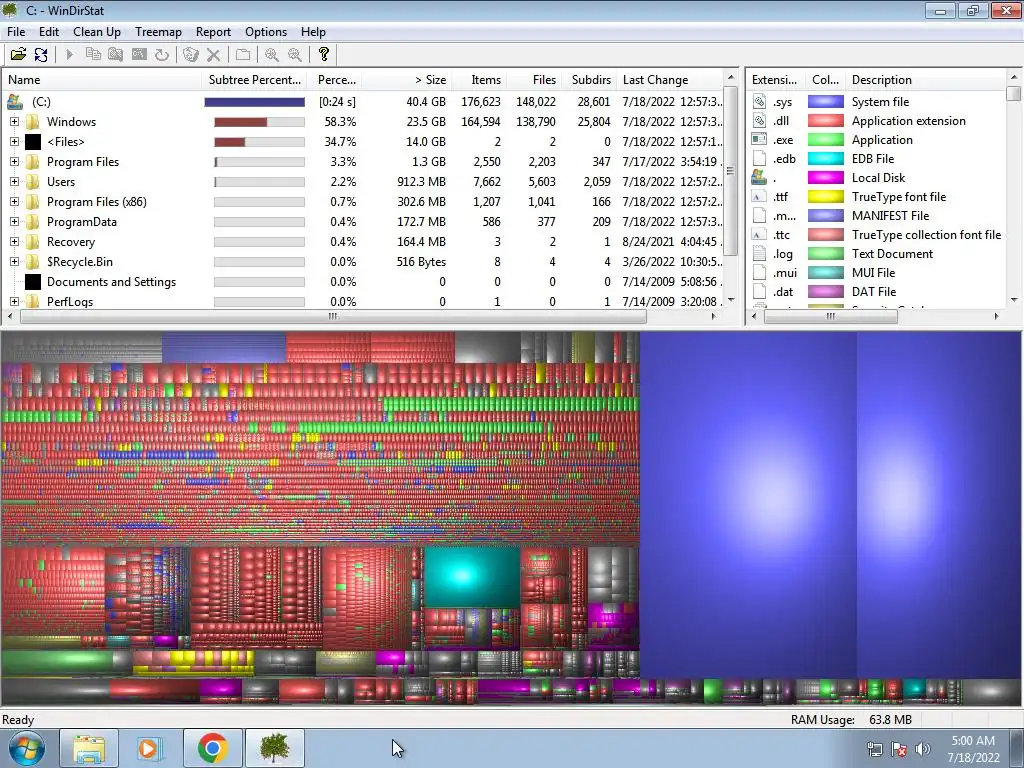Screen dimensions: 1024x768
Task: Open the Options menu
Action: [x=266, y=32]
